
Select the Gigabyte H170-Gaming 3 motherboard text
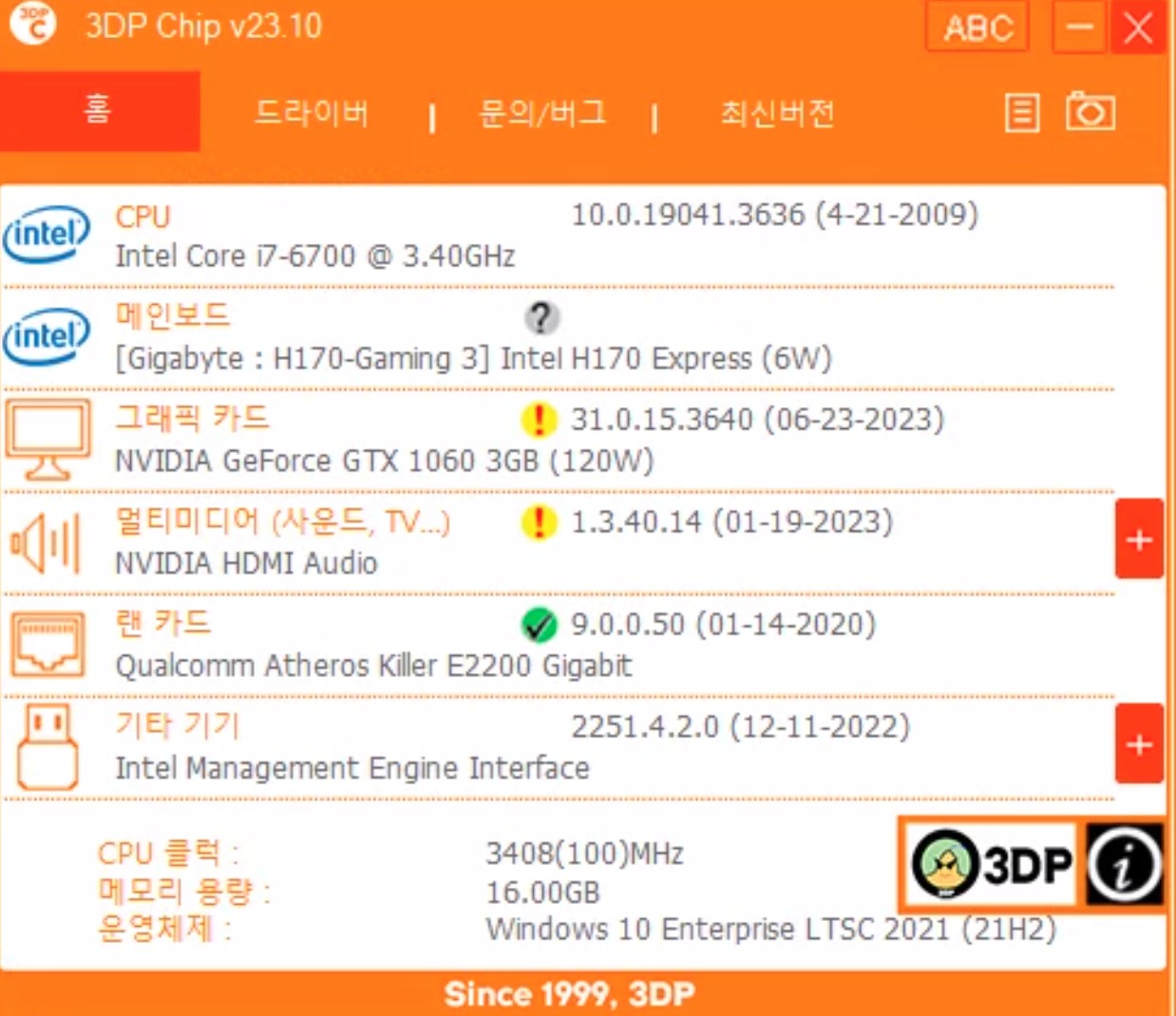point(473,359)
